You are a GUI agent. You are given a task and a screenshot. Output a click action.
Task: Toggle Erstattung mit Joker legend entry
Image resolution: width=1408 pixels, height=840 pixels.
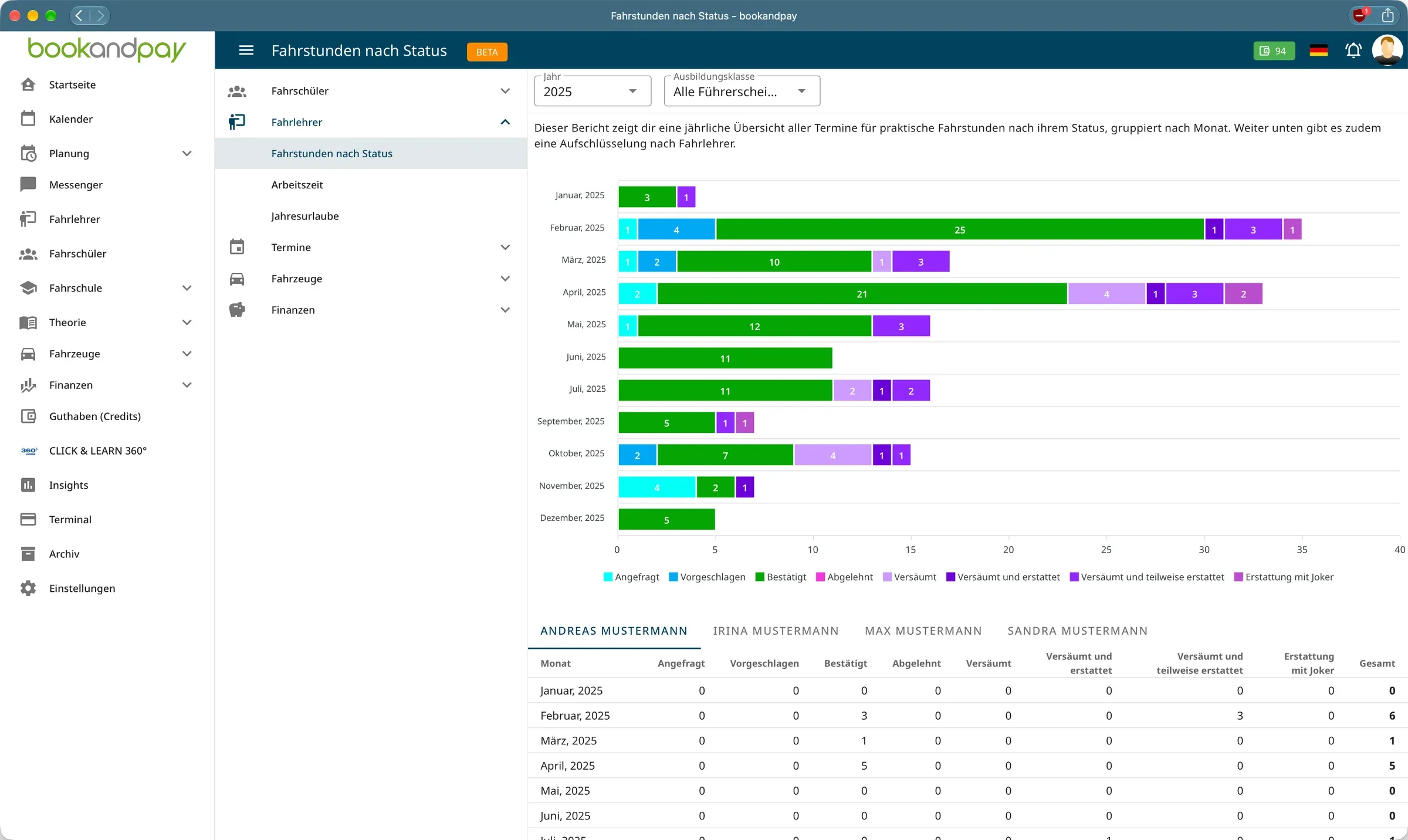1284,577
